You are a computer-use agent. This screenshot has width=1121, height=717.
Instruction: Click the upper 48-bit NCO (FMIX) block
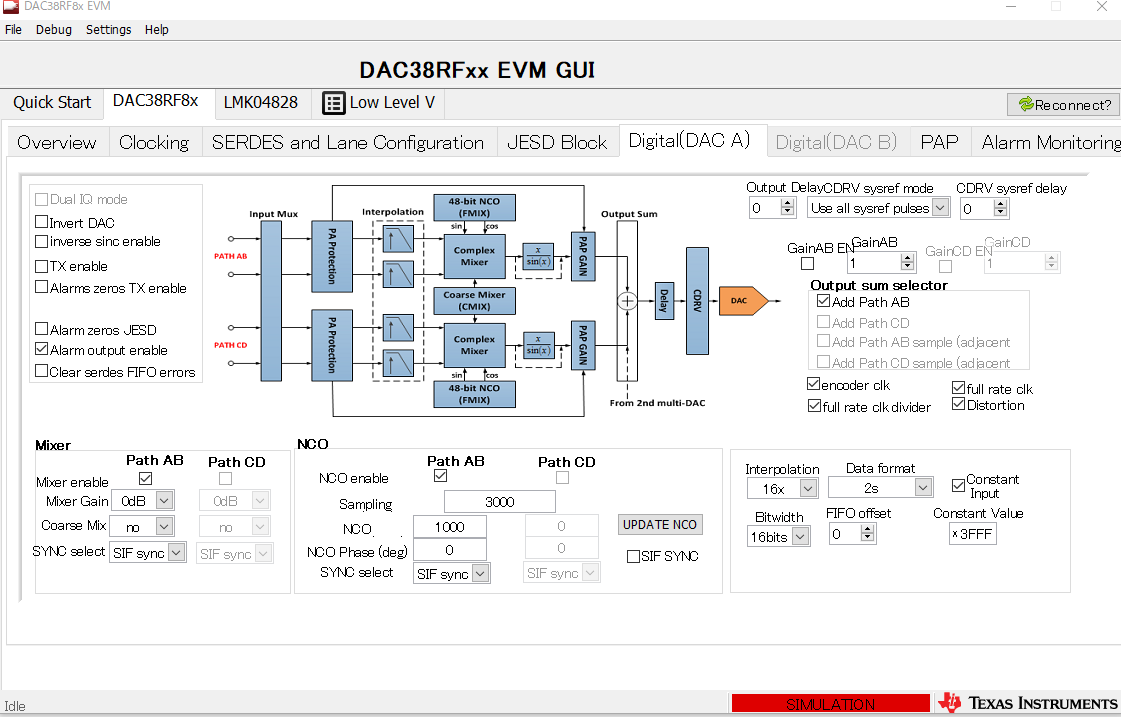(x=474, y=207)
